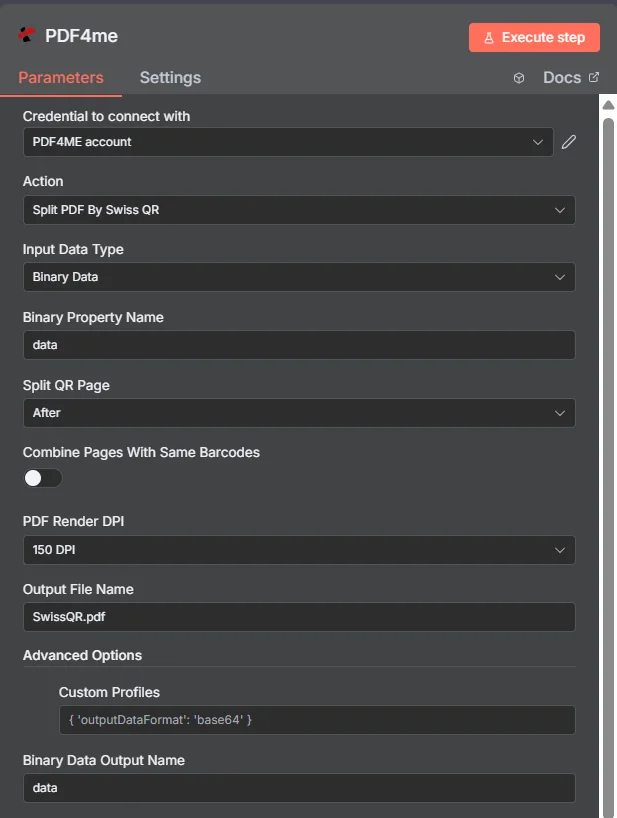Click the Custom Profiles field

317,720
